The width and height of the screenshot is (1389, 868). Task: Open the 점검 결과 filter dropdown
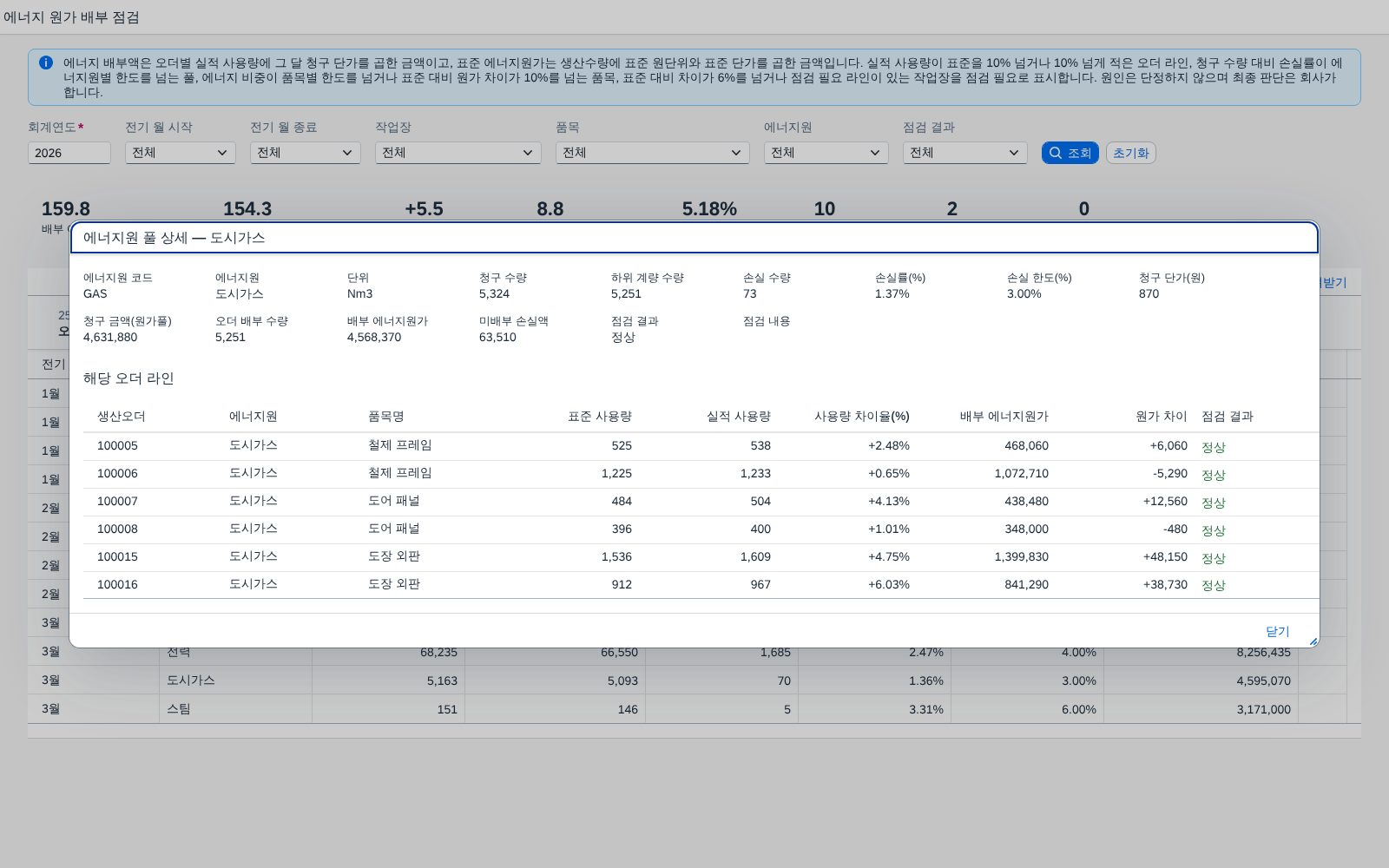[965, 153]
